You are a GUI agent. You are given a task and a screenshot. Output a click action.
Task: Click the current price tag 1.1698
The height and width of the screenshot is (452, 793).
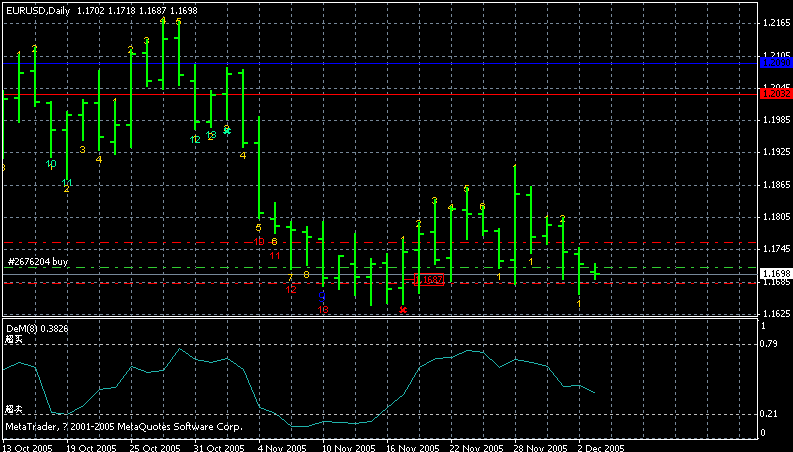776,274
